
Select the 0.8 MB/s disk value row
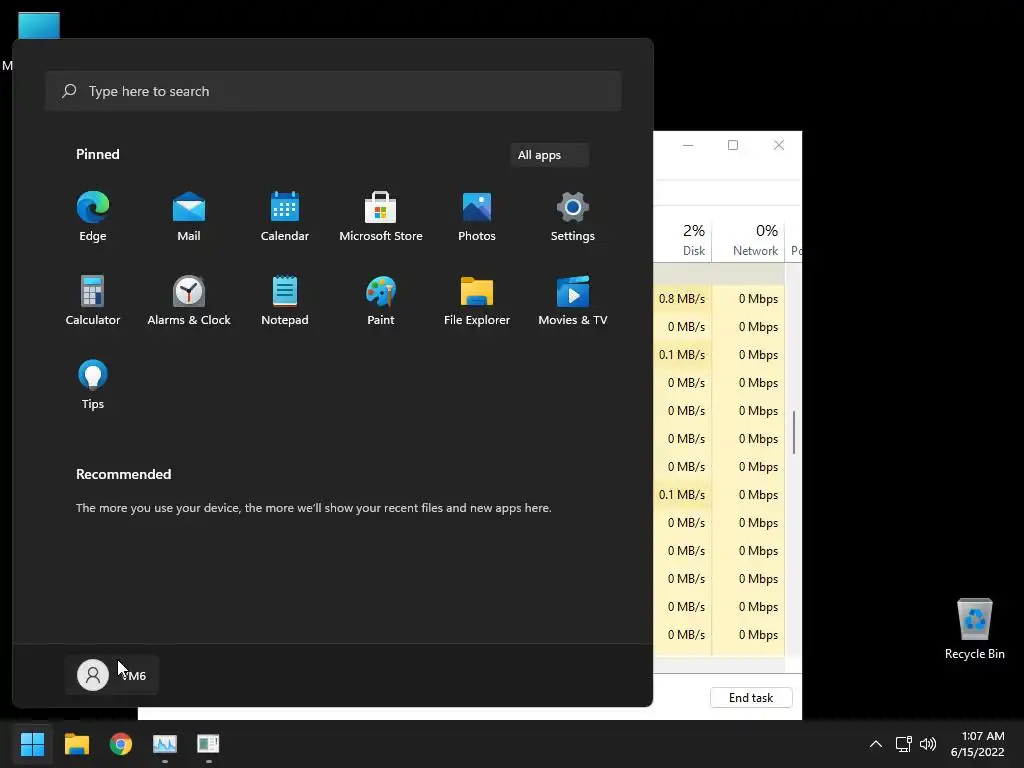682,298
